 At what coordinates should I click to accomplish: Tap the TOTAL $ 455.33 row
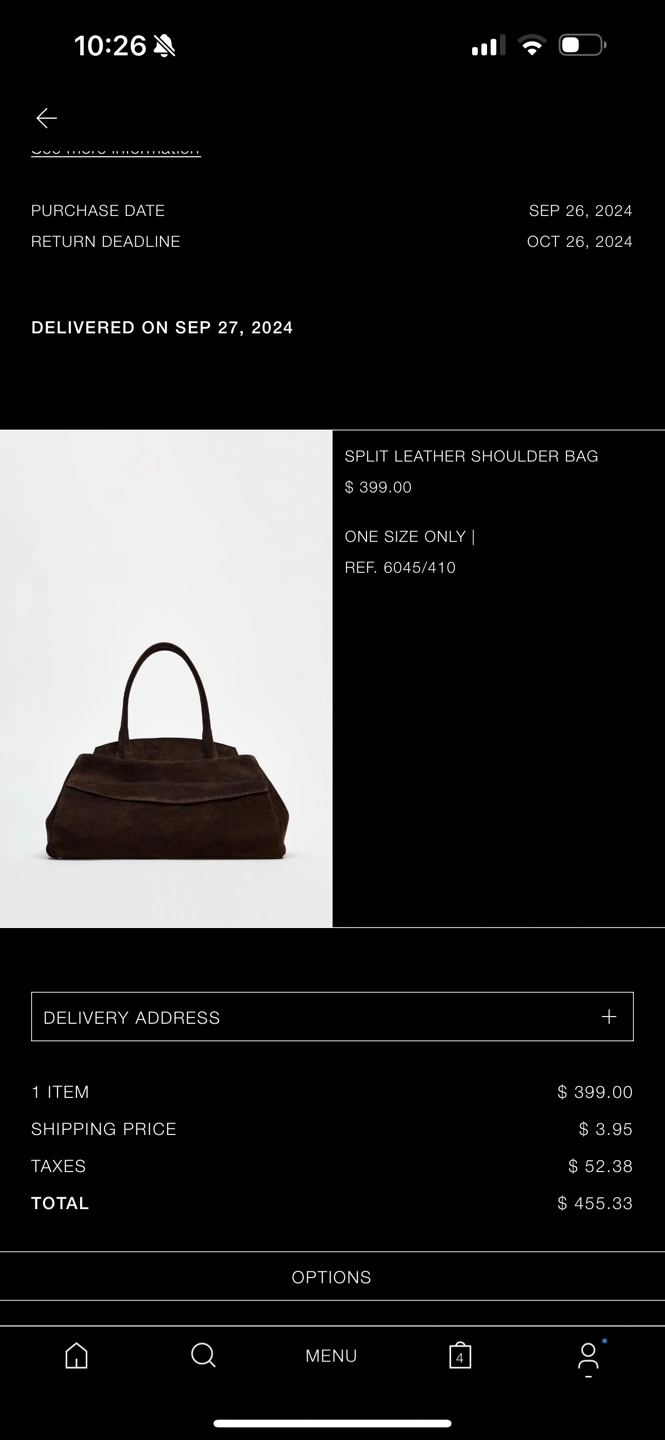pos(332,1203)
